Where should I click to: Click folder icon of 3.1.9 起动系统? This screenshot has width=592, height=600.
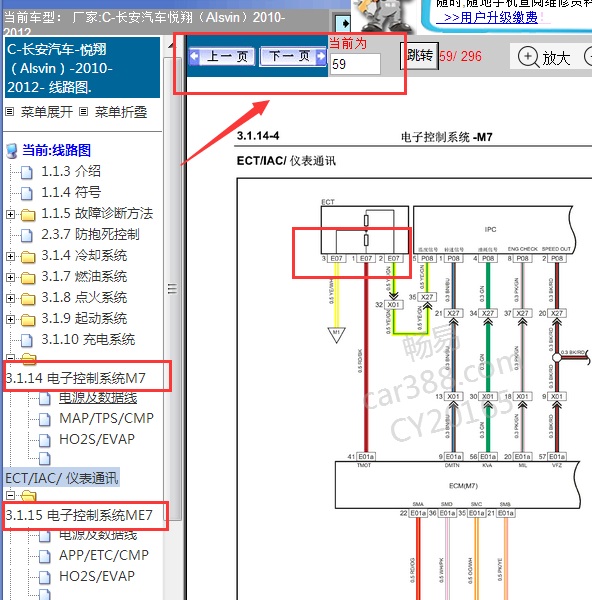(28, 320)
